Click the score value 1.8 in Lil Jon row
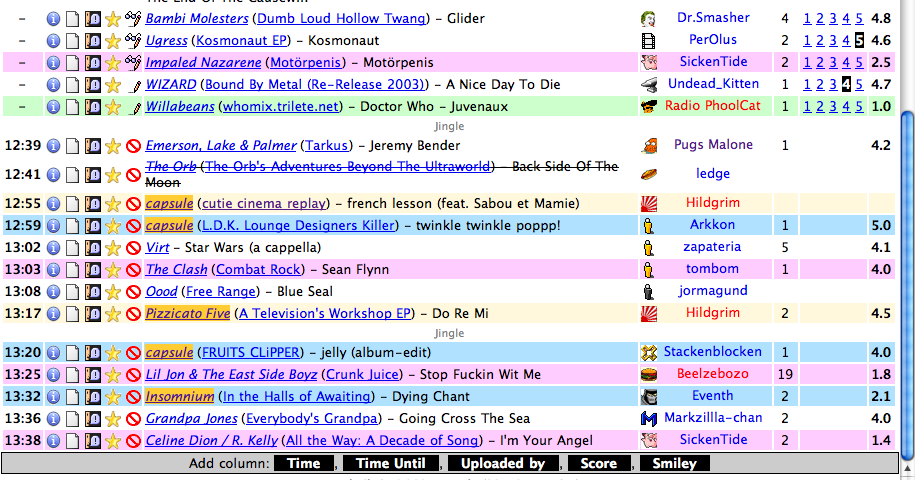The width and height of the screenshot is (915, 480). (x=881, y=374)
